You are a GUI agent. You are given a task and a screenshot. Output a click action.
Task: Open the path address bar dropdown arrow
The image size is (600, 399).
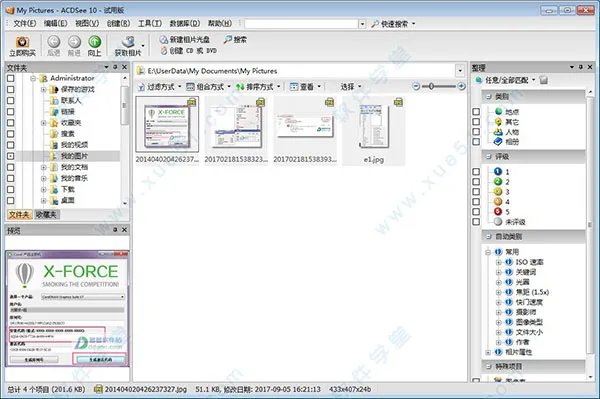point(460,71)
